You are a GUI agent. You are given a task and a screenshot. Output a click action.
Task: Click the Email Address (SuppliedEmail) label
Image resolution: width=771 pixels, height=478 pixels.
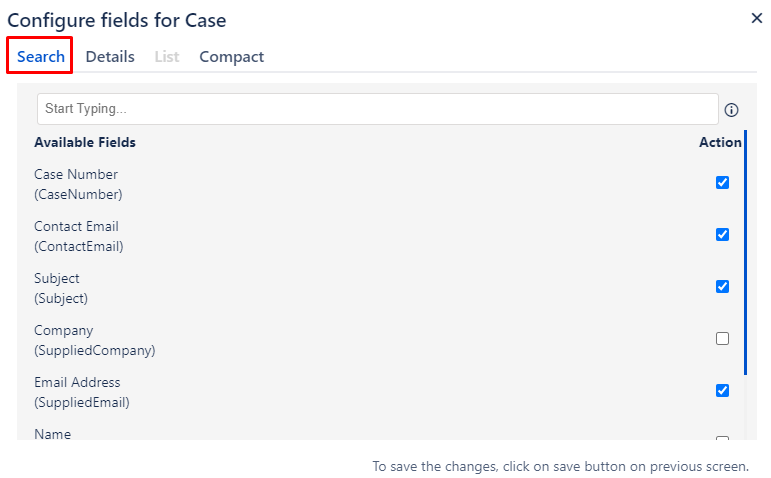[82, 392]
